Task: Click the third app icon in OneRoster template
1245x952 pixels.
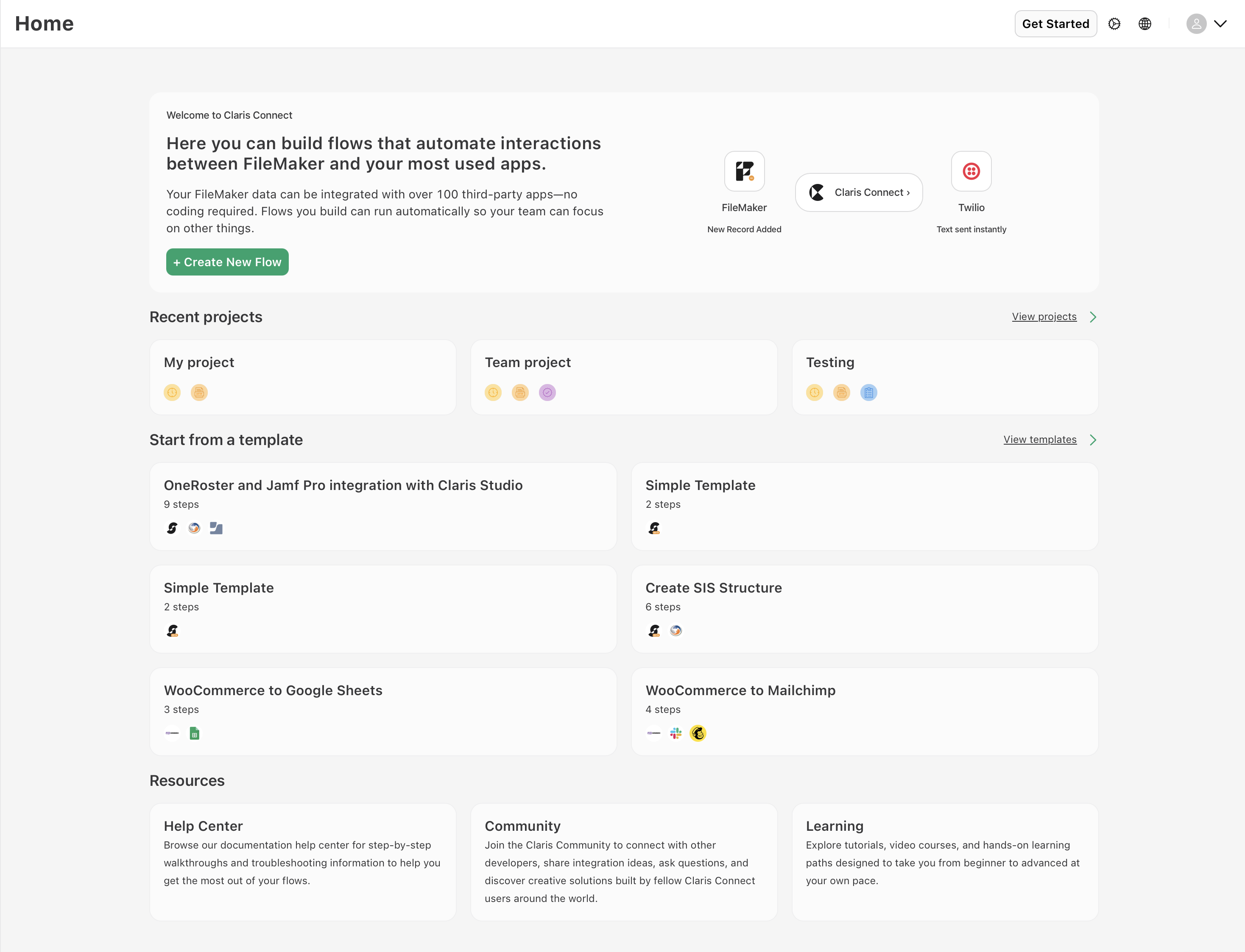Action: pyautogui.click(x=216, y=528)
